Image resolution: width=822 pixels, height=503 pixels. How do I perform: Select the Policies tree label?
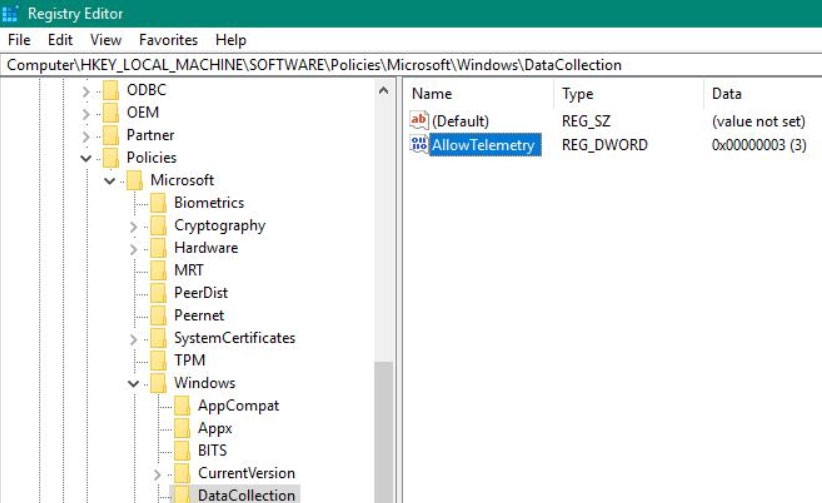click(152, 157)
